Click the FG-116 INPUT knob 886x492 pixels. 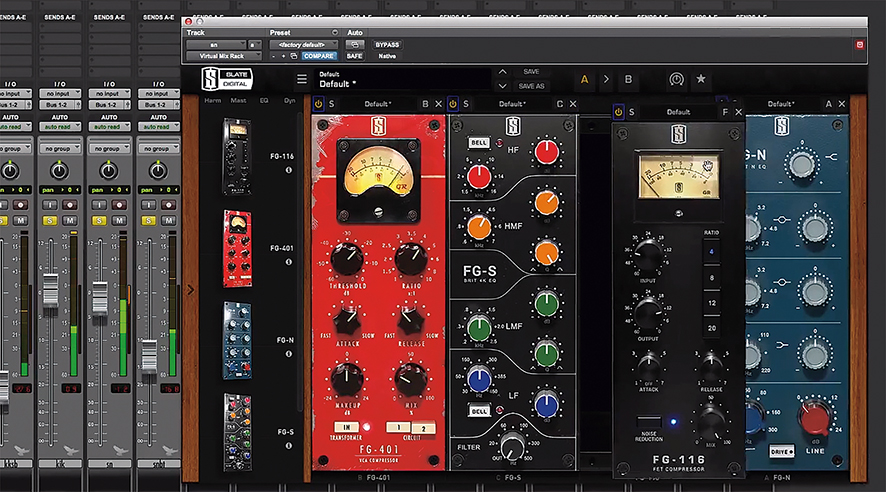pyautogui.click(x=648, y=254)
